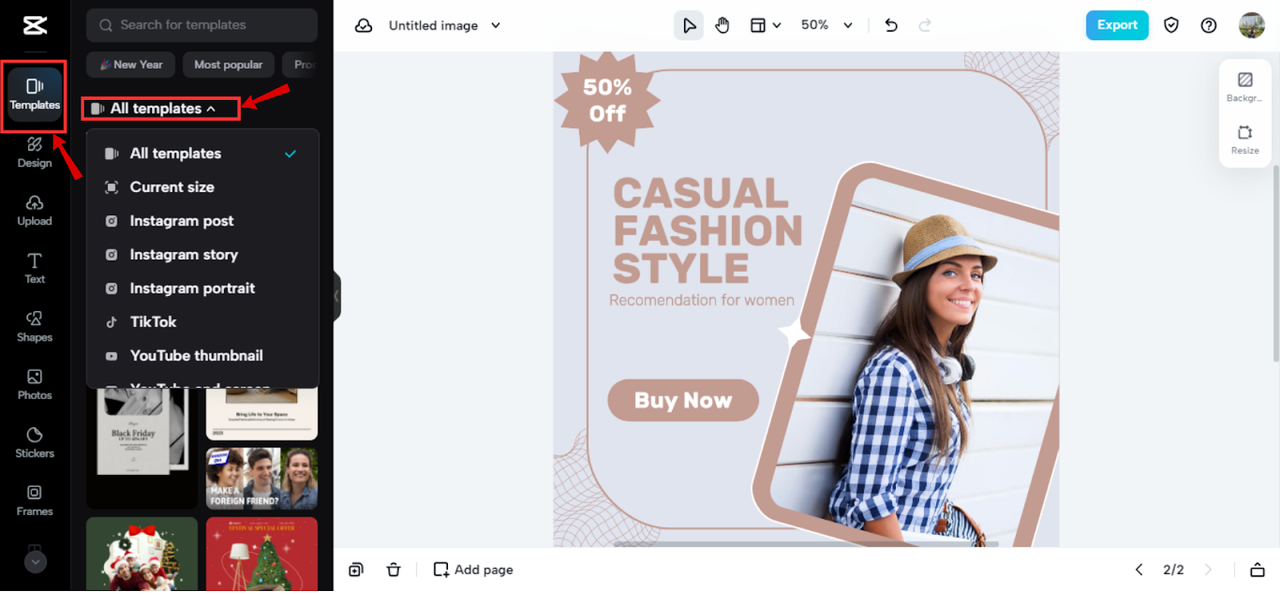Viewport: 1280px width, 595px height.
Task: Click Add page
Action: point(473,570)
